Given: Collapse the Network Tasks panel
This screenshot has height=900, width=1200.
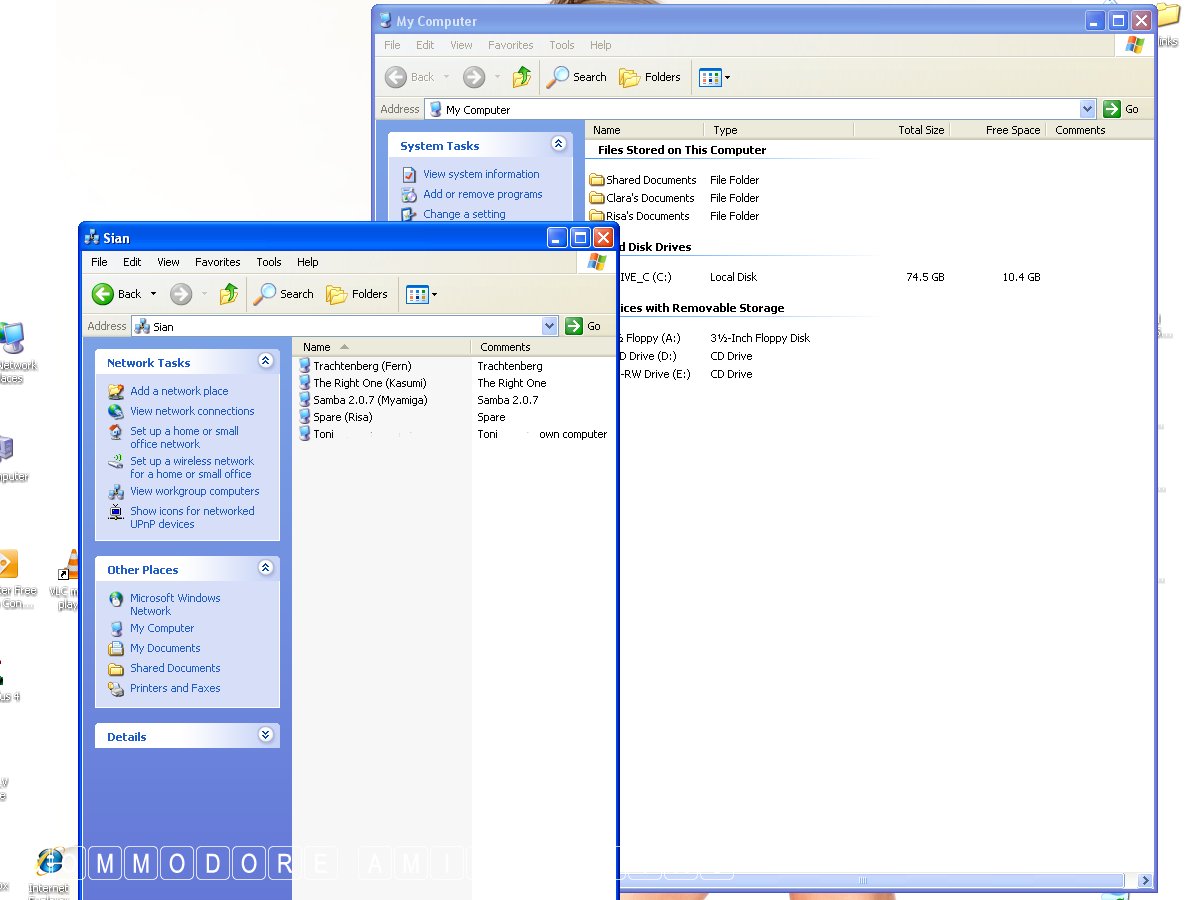Looking at the screenshot, I should coord(265,362).
